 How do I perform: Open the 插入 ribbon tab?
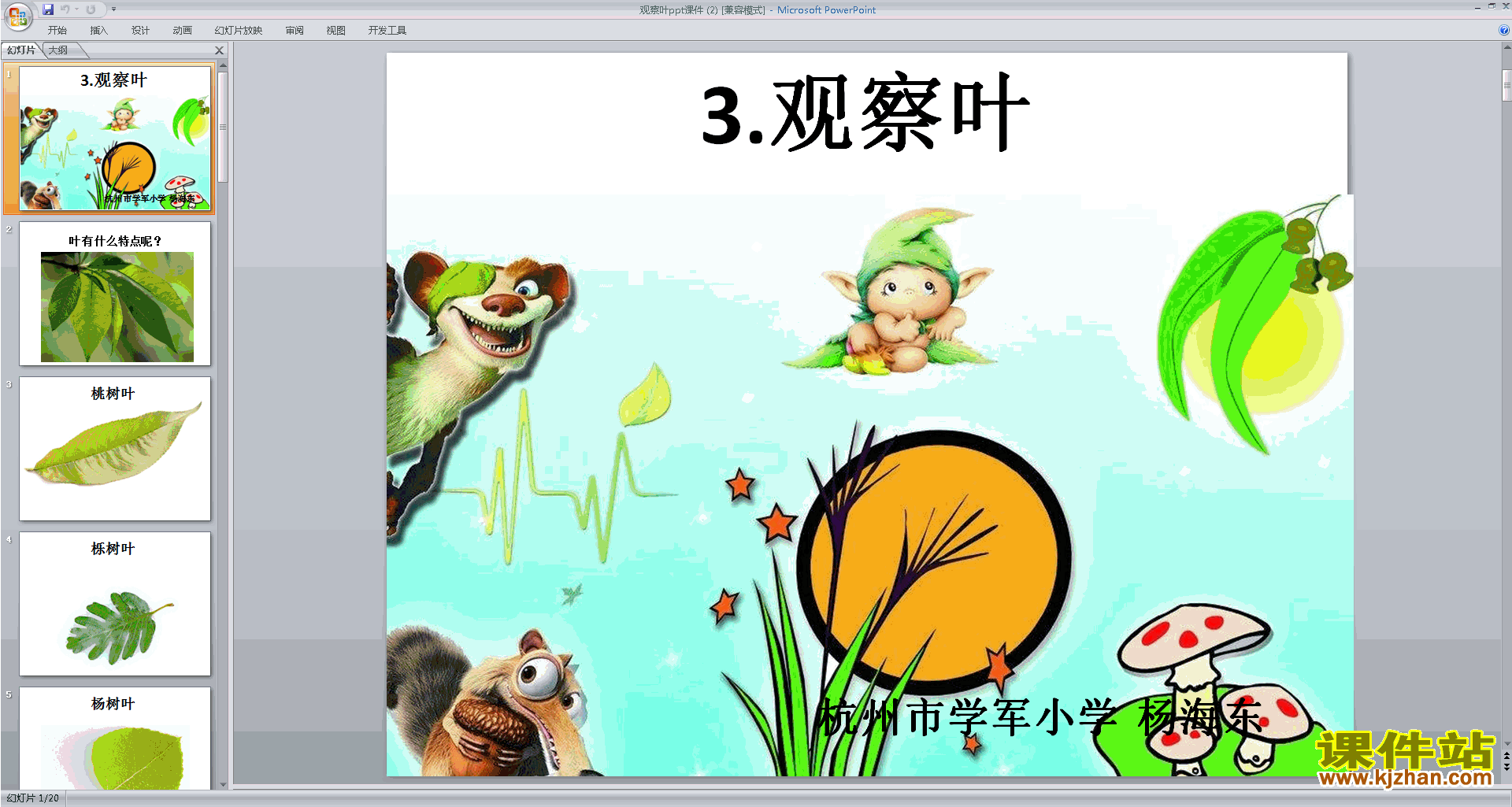pyautogui.click(x=98, y=31)
